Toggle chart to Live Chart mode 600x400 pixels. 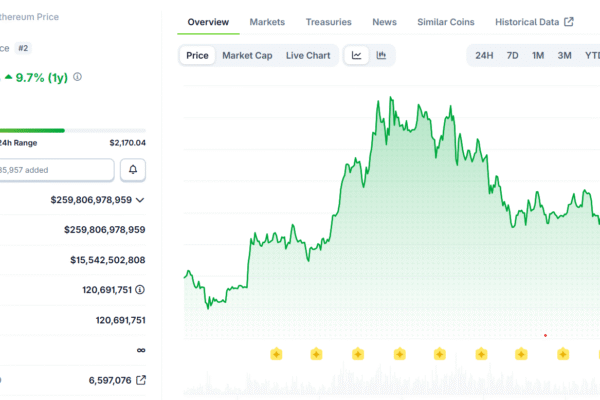click(x=308, y=55)
